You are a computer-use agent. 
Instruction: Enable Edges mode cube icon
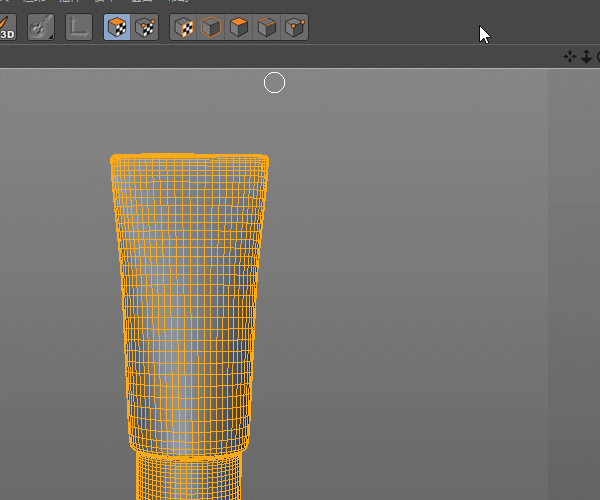point(267,27)
